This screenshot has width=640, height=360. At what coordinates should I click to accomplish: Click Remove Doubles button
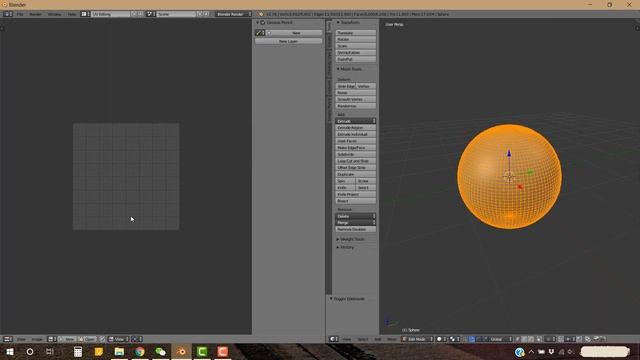(x=356, y=229)
